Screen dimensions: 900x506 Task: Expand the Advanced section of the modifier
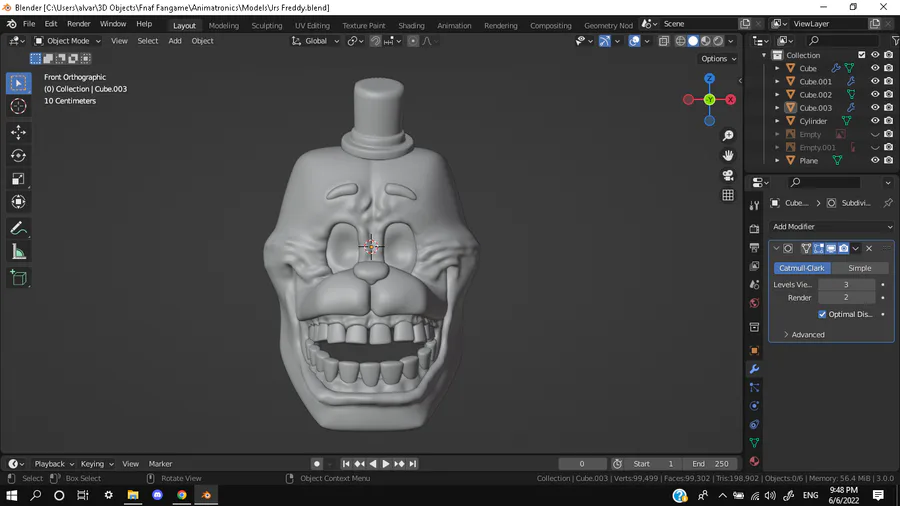click(x=807, y=334)
